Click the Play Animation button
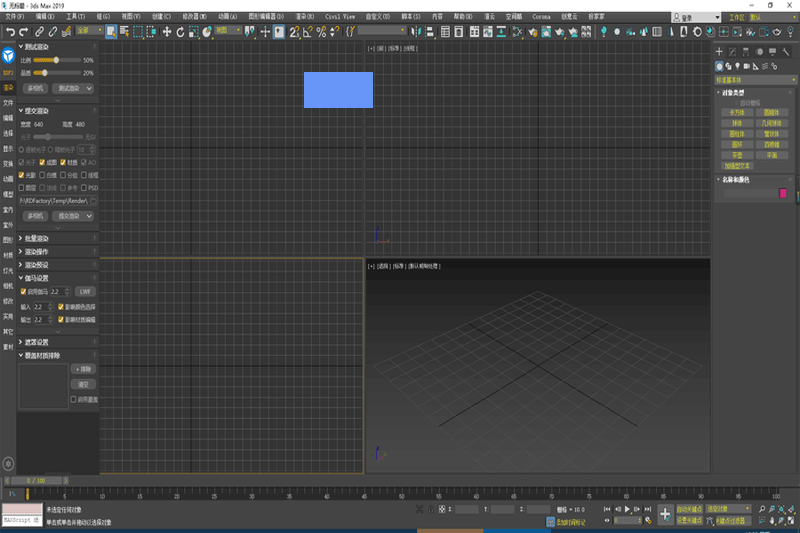The width and height of the screenshot is (800, 533). (627, 509)
